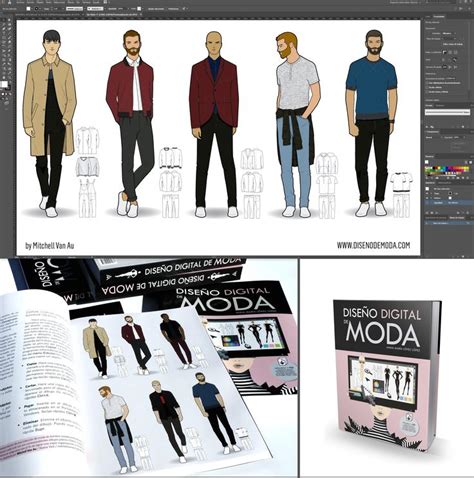Click the WWW.DISENODEMODA.COM text on the artboard
The width and height of the screenshot is (474, 478).
pyautogui.click(x=373, y=245)
